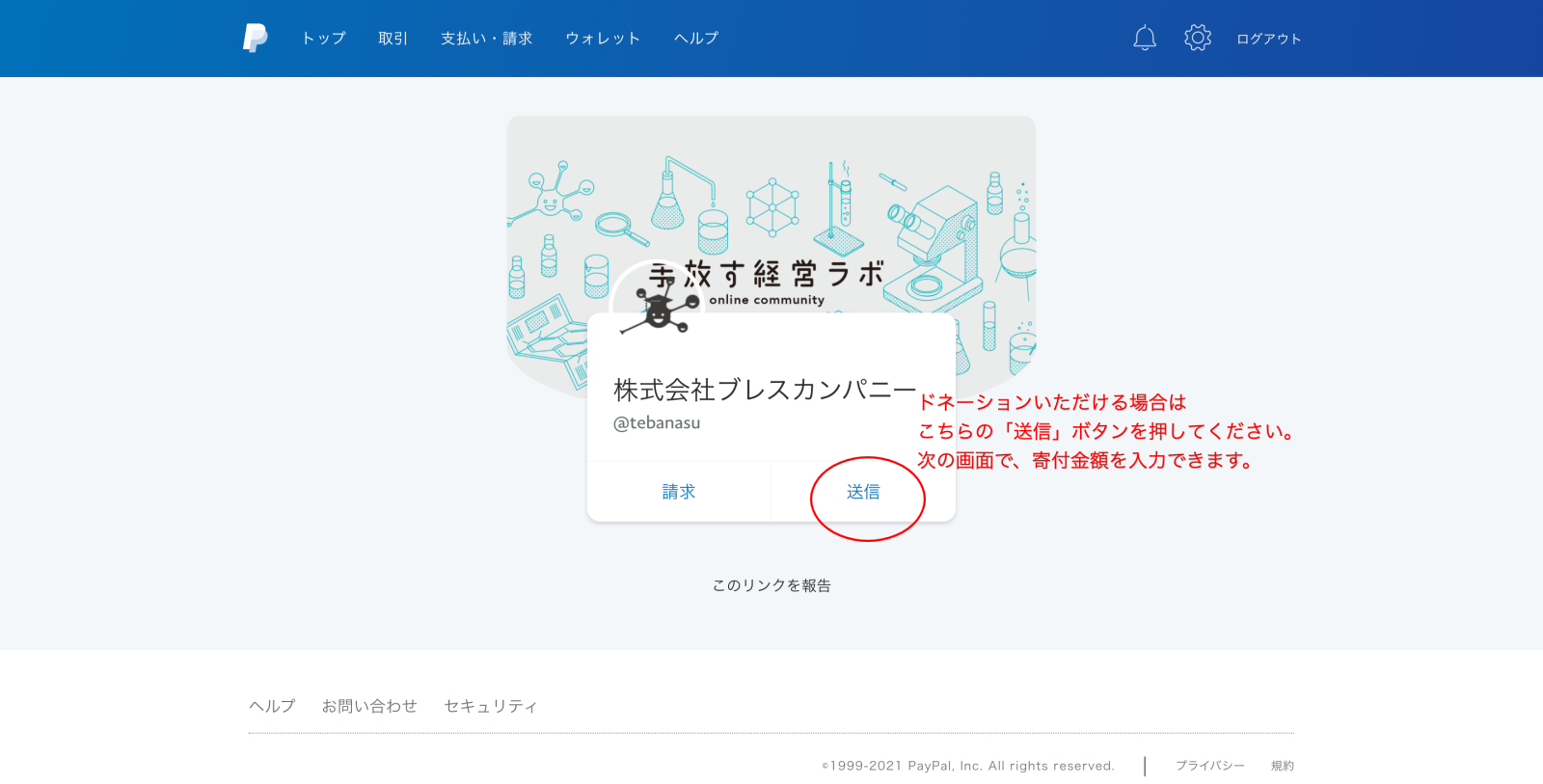
Task: Click the PayPal copyright notice text
Action: [x=968, y=766]
